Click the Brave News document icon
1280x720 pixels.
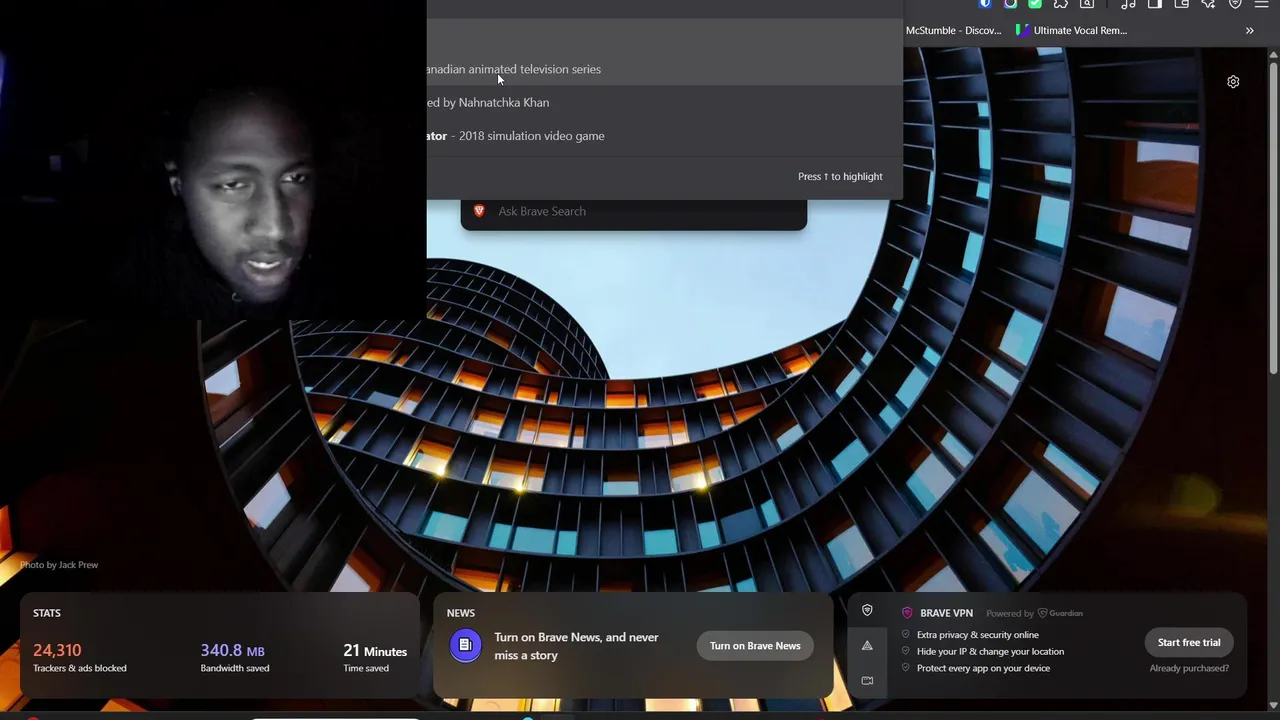click(465, 646)
